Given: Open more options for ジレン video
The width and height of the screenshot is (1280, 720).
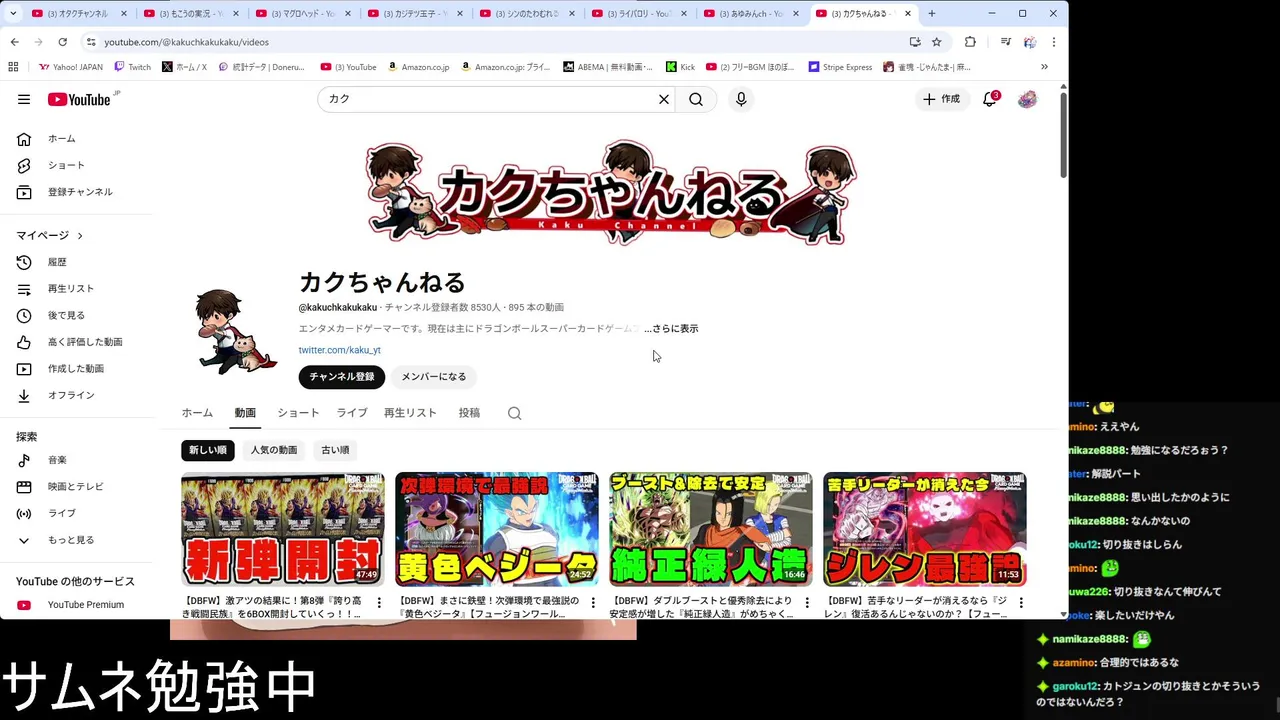Looking at the screenshot, I should pyautogui.click(x=1021, y=603).
